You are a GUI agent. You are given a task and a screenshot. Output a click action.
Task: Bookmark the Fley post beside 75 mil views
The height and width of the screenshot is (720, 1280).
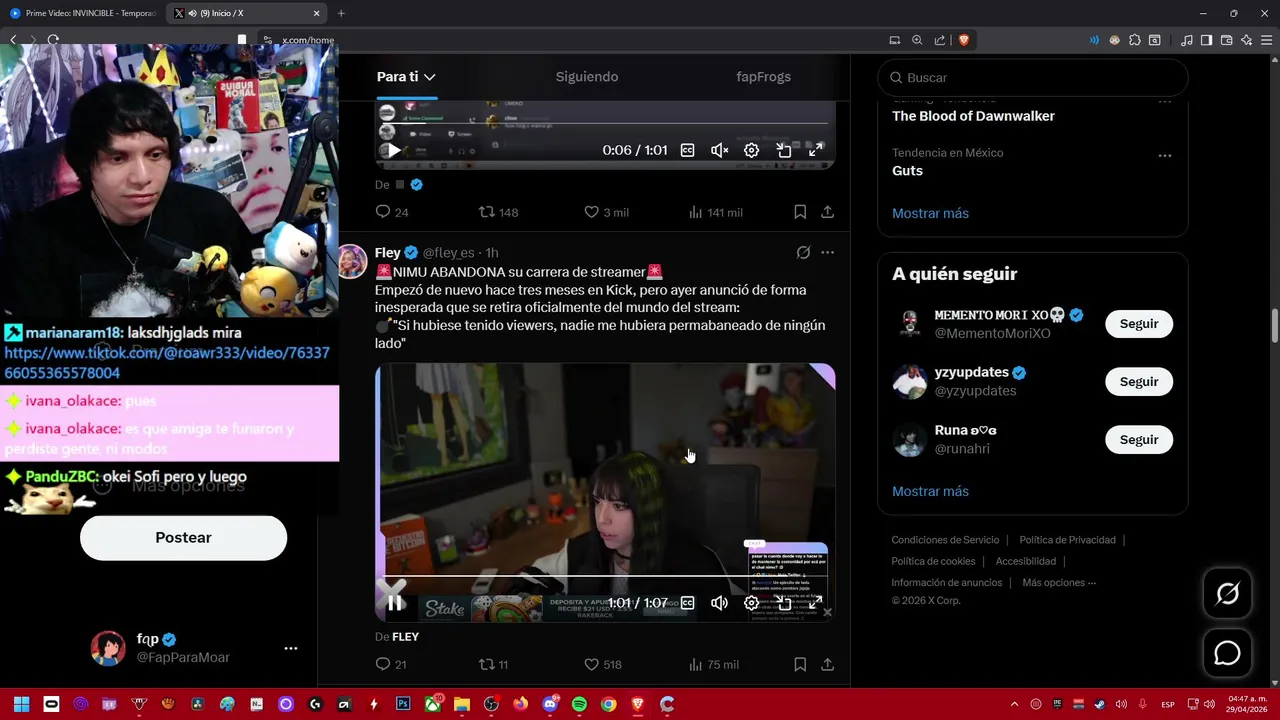800,664
